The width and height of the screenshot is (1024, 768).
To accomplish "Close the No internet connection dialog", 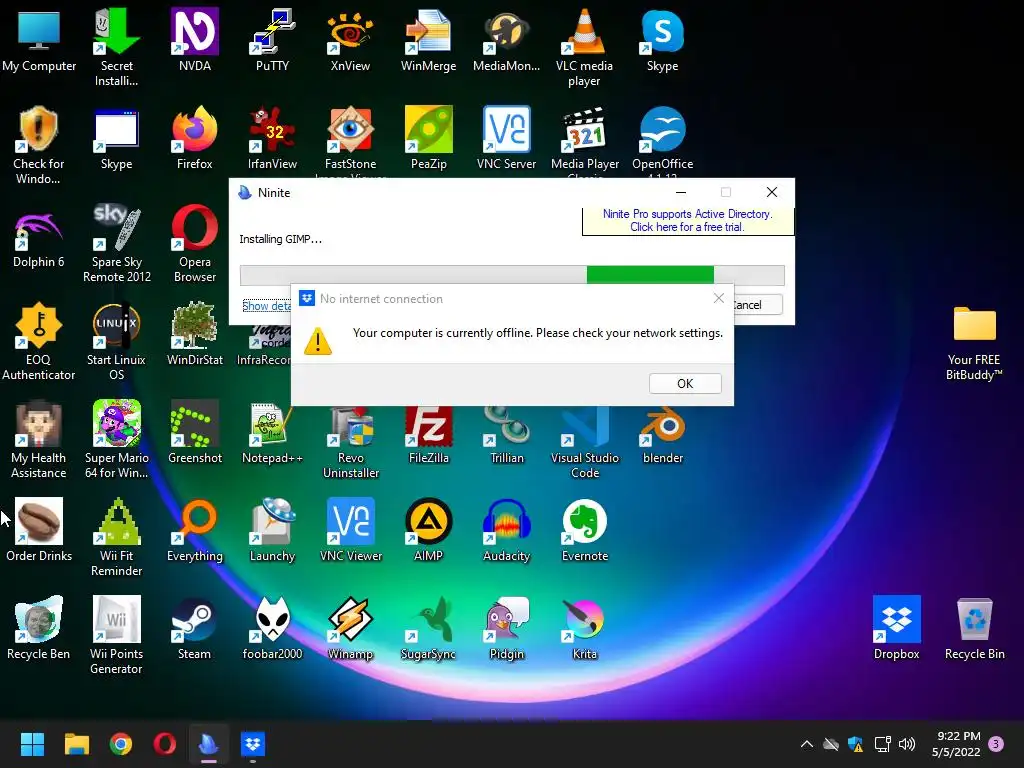I will 718,298.
